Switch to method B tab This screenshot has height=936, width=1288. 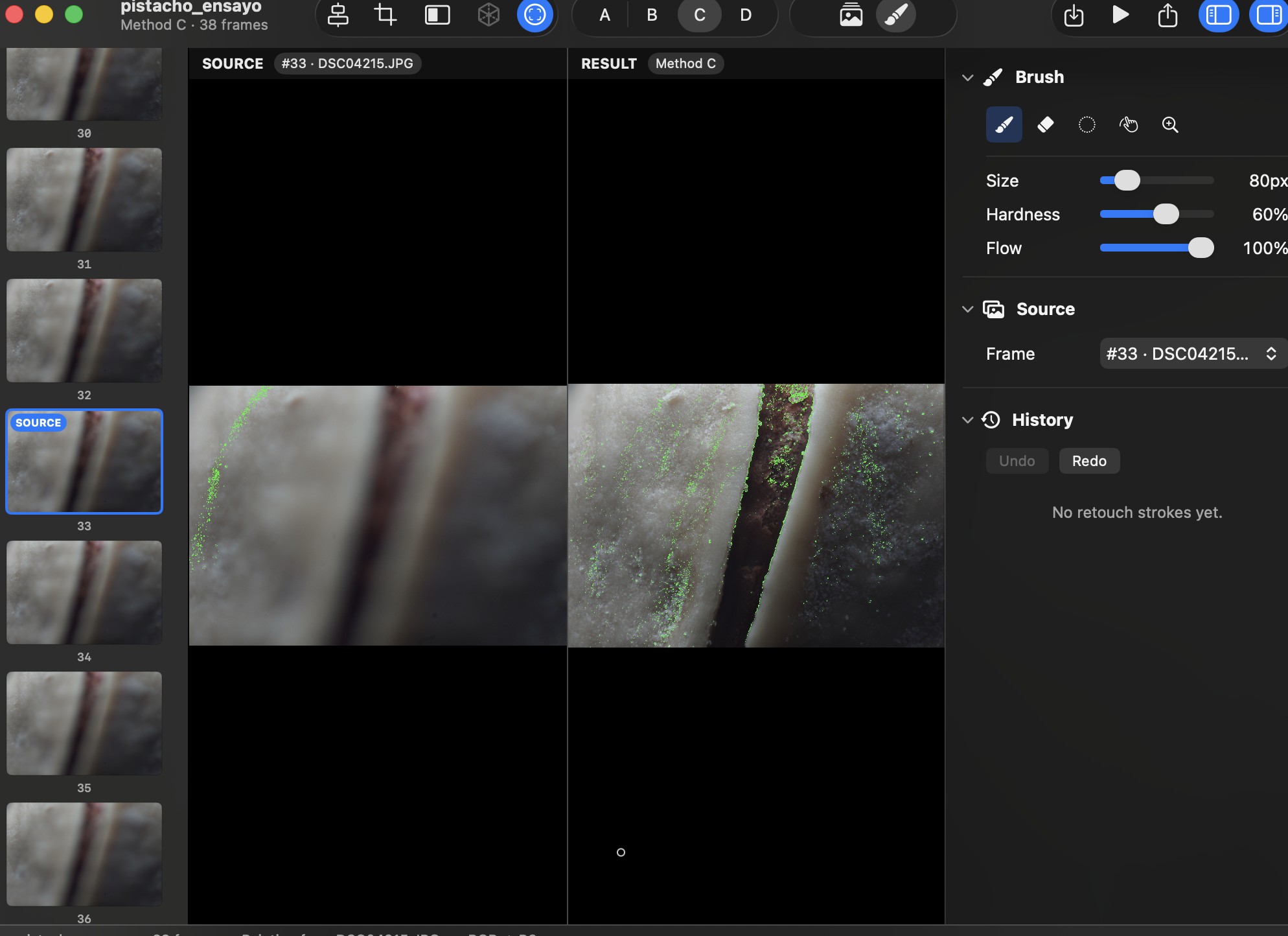point(652,15)
